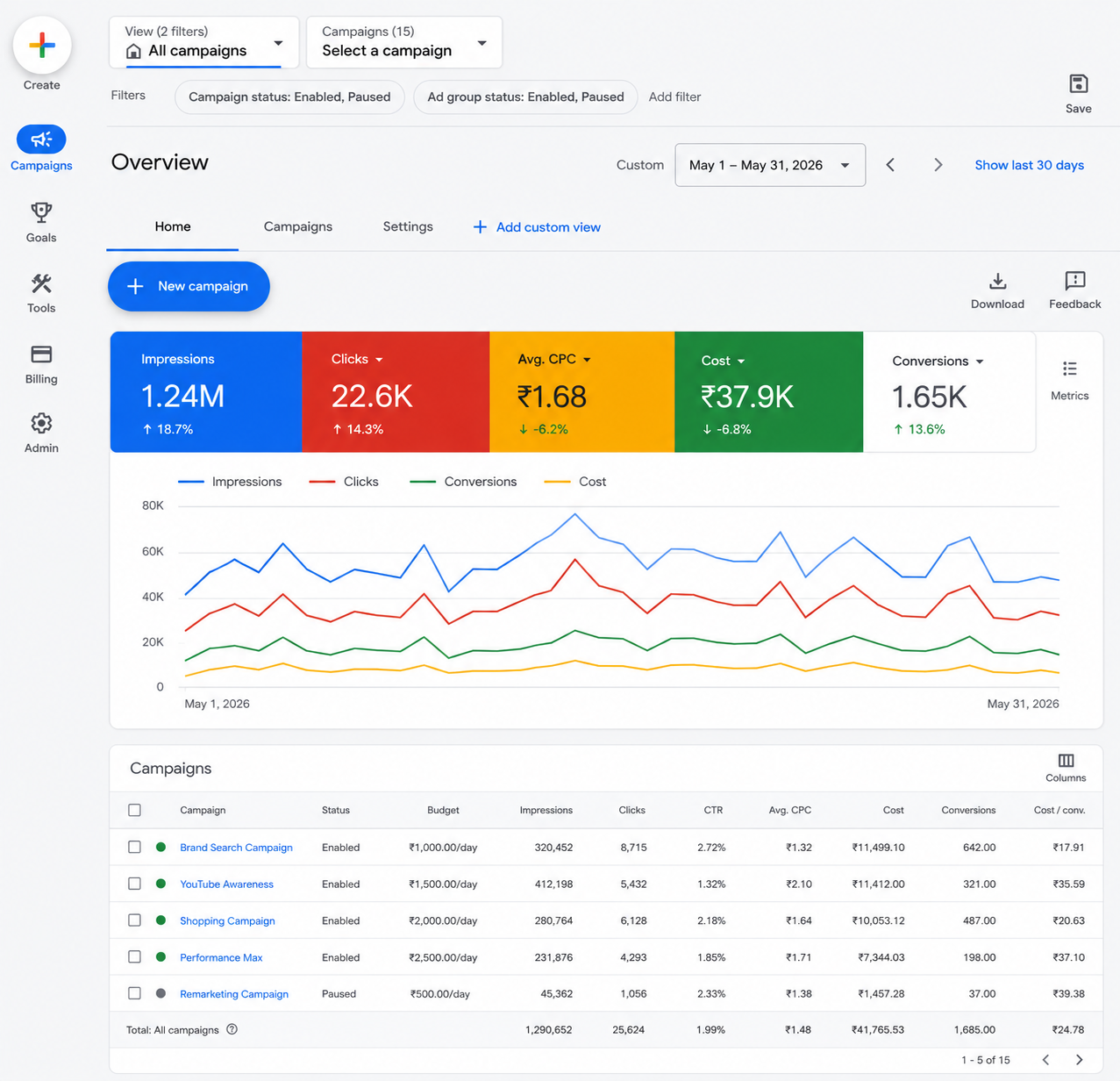Image resolution: width=1120 pixels, height=1081 pixels.
Task: Check the Brand Search Campaign checkbox
Action: click(x=134, y=847)
